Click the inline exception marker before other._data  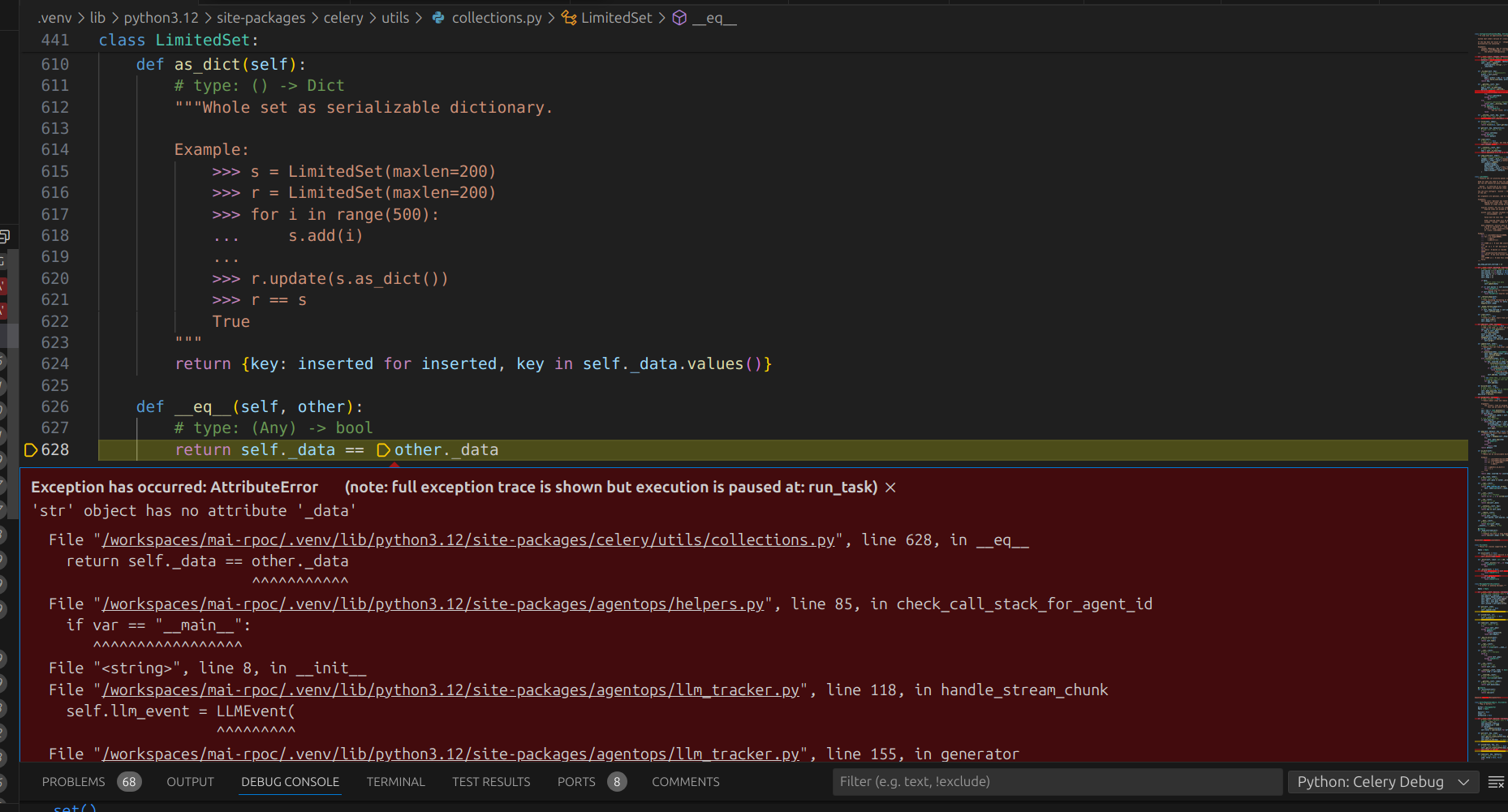(383, 450)
